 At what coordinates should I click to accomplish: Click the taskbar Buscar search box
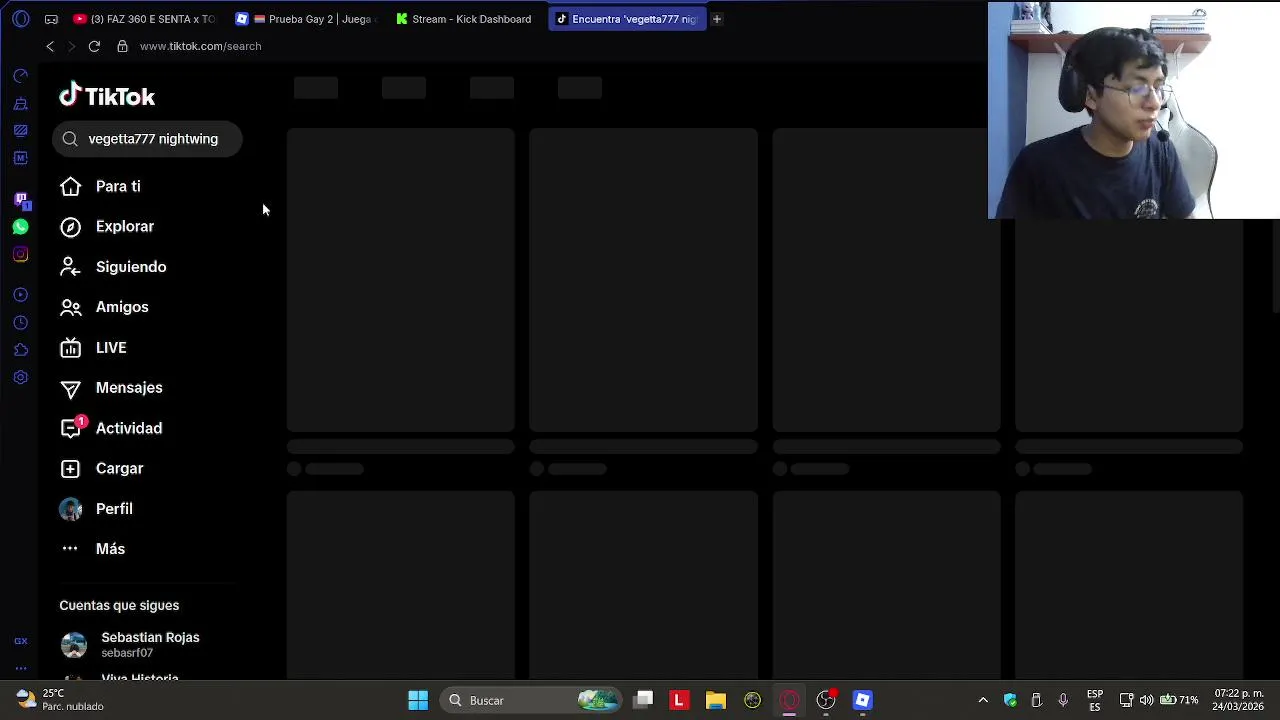point(531,700)
